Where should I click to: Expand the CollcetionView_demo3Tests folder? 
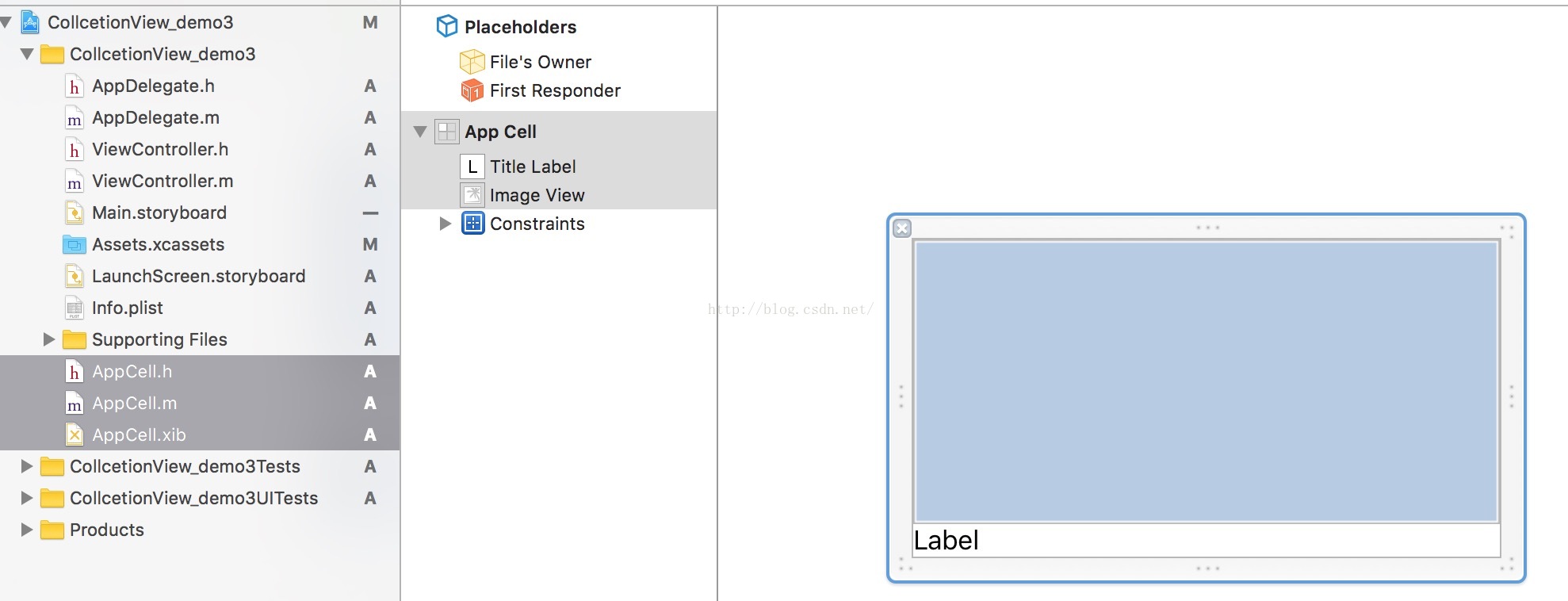coord(27,466)
